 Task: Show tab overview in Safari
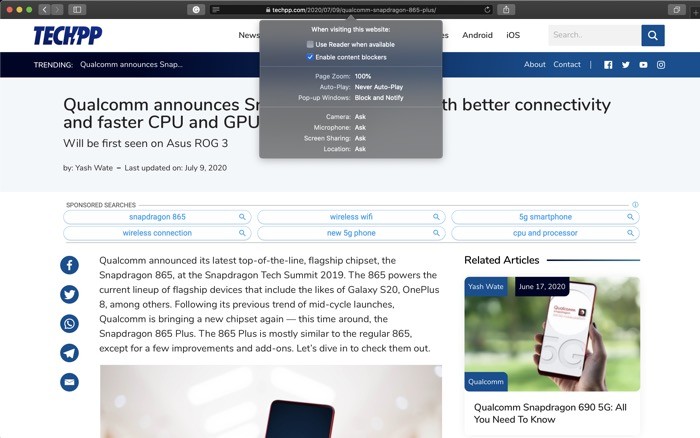pos(676,9)
